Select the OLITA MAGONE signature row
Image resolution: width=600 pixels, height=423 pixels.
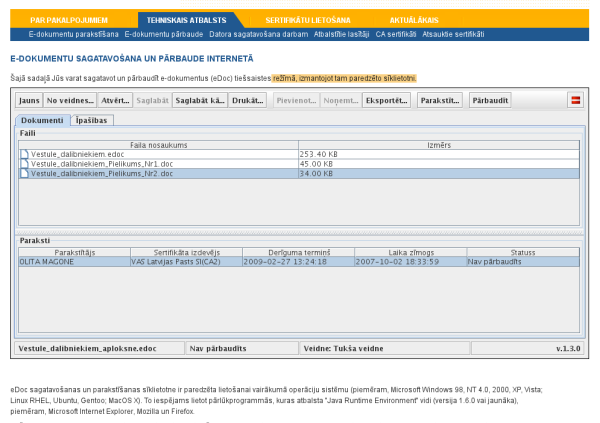299,262
